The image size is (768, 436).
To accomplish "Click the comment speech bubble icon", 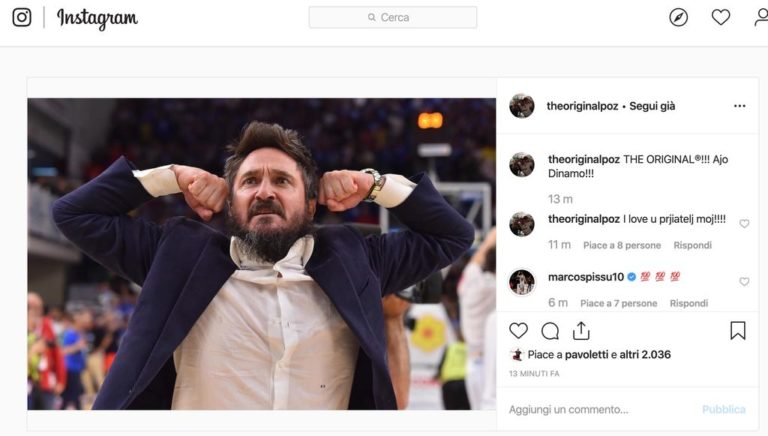I will pos(550,331).
